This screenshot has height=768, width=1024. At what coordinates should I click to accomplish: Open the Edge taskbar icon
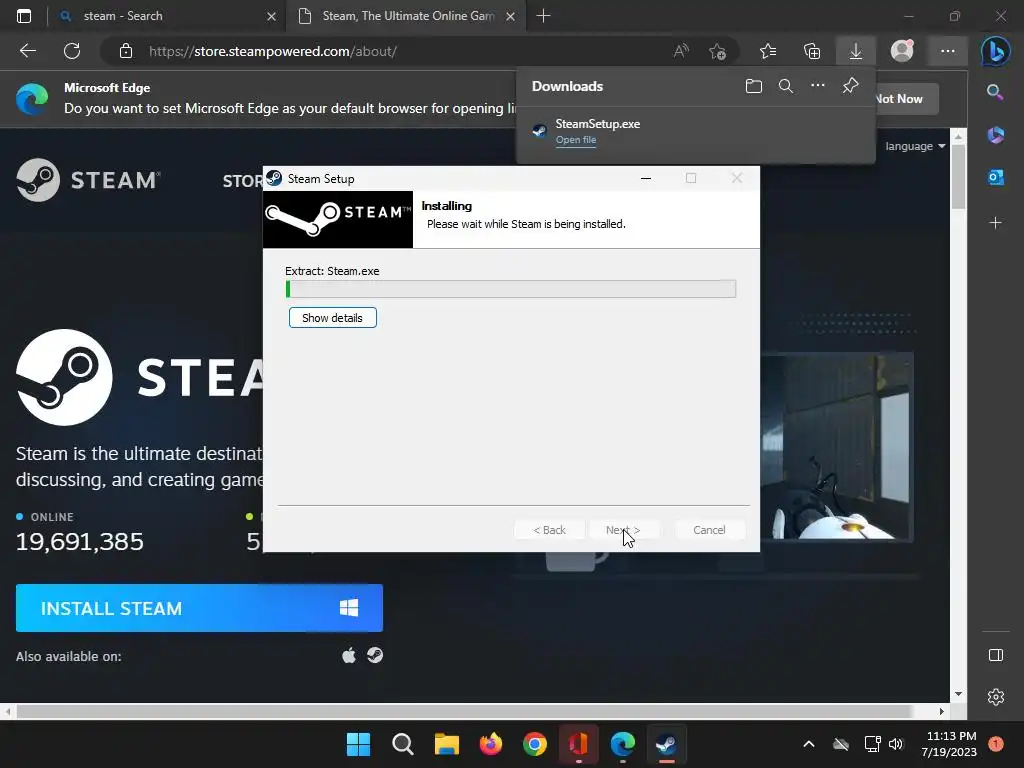(x=622, y=744)
